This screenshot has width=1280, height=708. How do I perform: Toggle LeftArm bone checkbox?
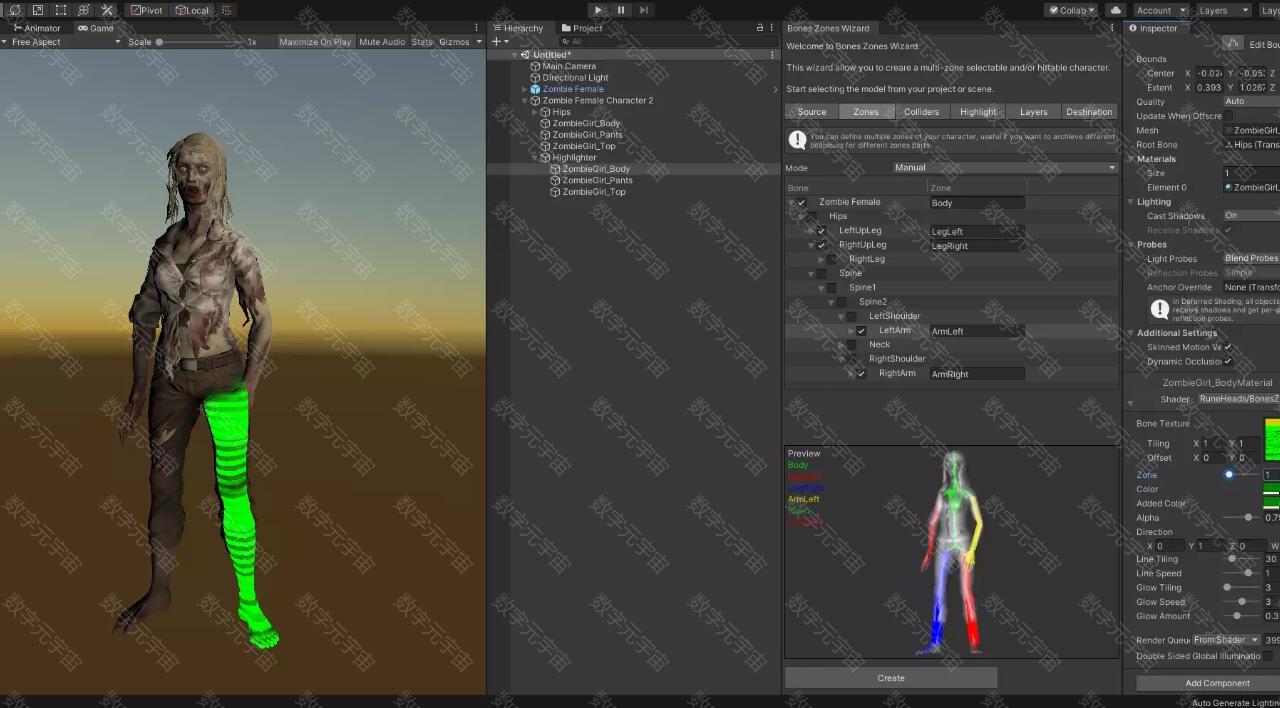[861, 331]
